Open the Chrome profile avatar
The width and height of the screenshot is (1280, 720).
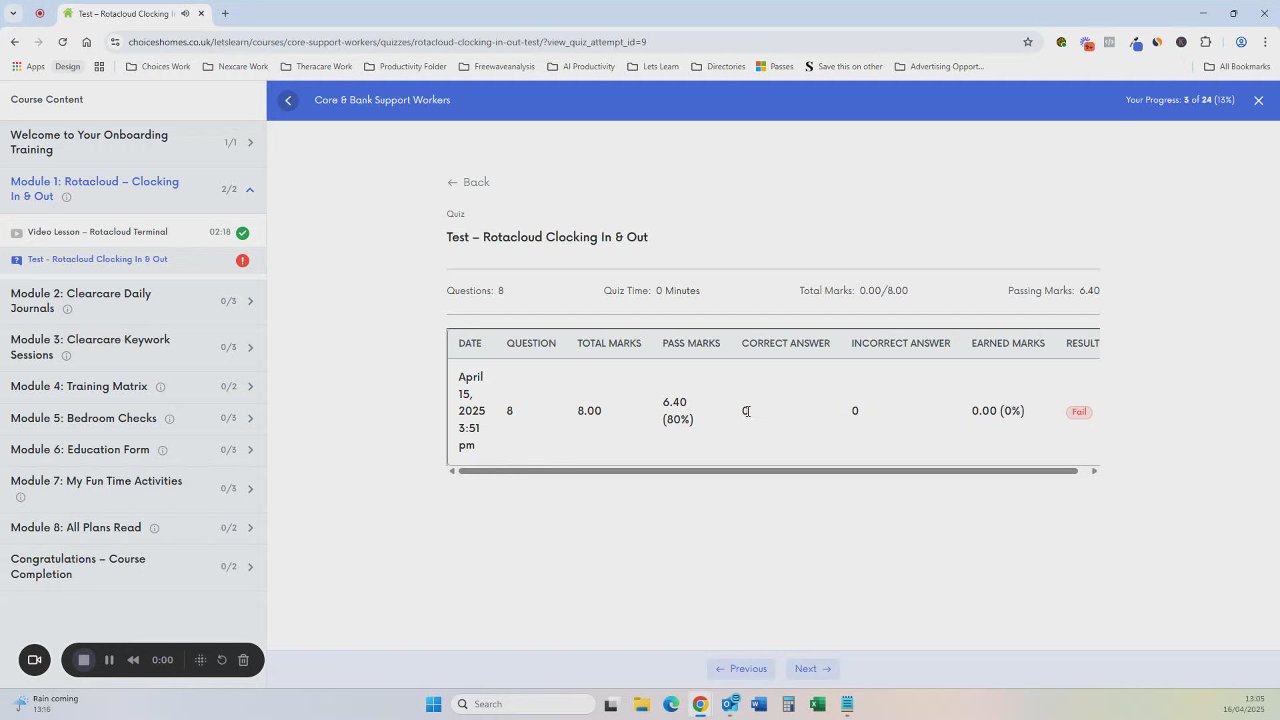tap(1241, 42)
